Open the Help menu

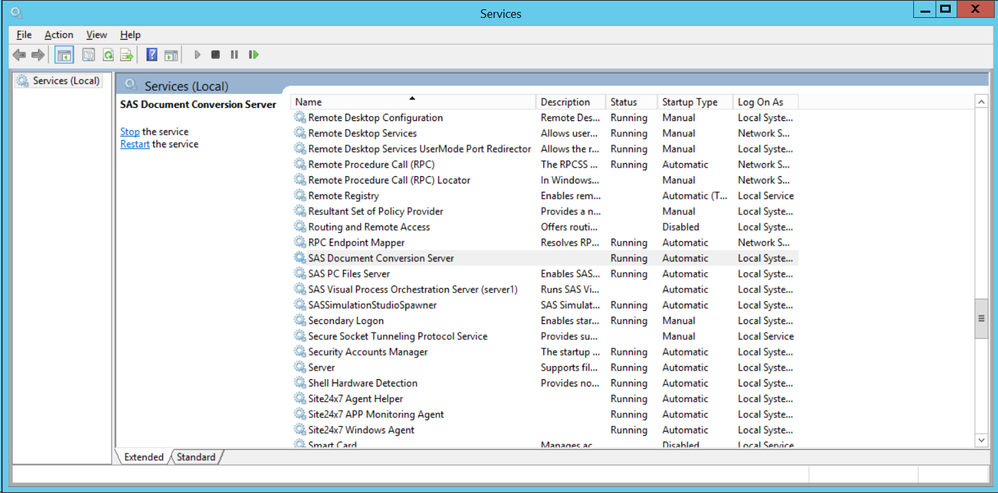point(130,35)
